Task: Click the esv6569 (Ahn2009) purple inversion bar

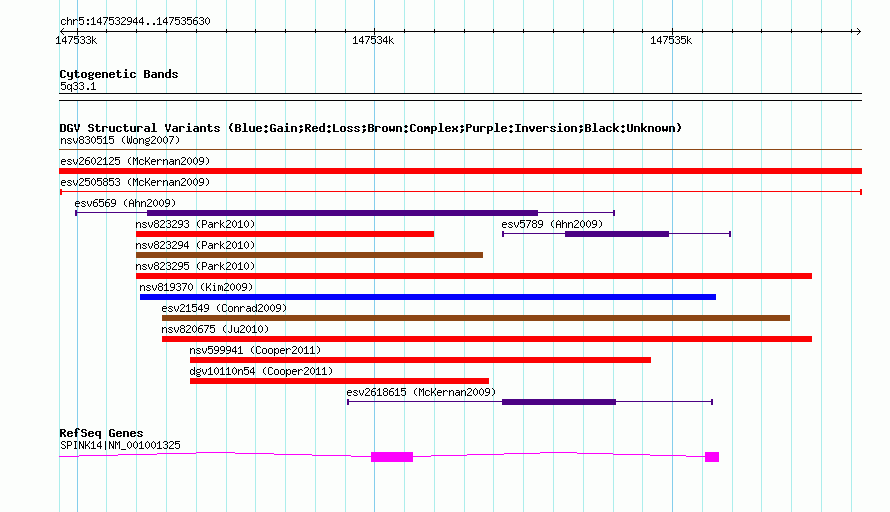Action: pyautogui.click(x=342, y=213)
